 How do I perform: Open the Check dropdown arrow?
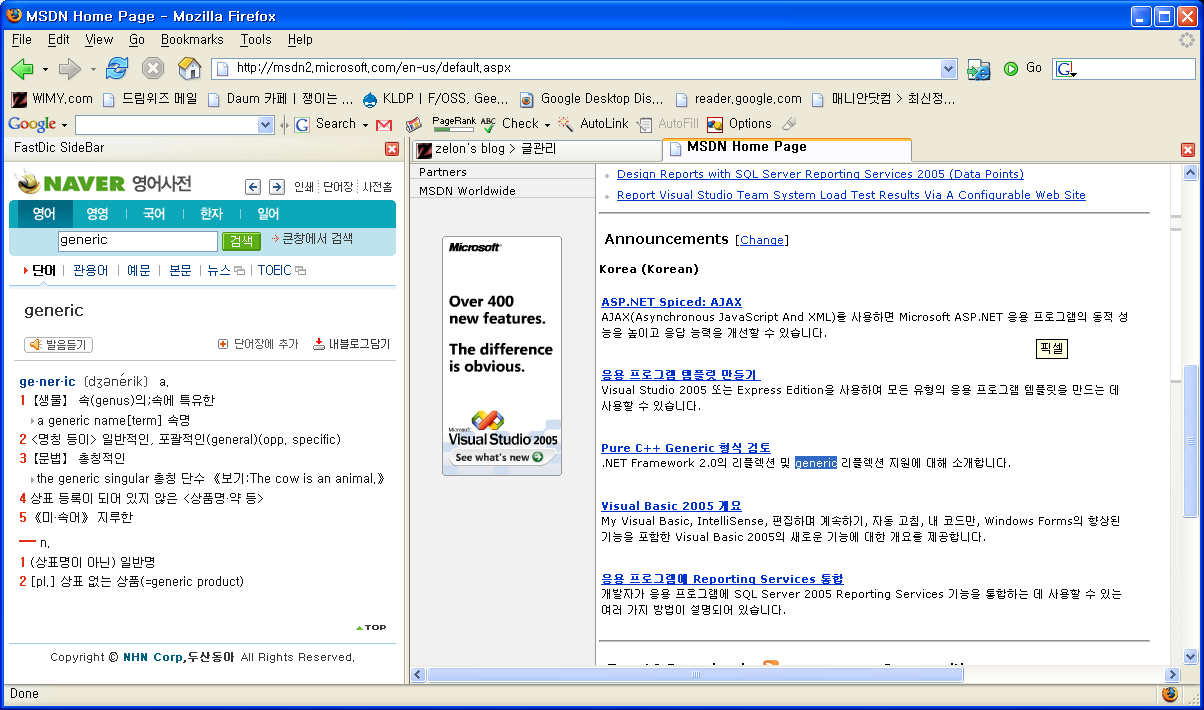click(548, 125)
